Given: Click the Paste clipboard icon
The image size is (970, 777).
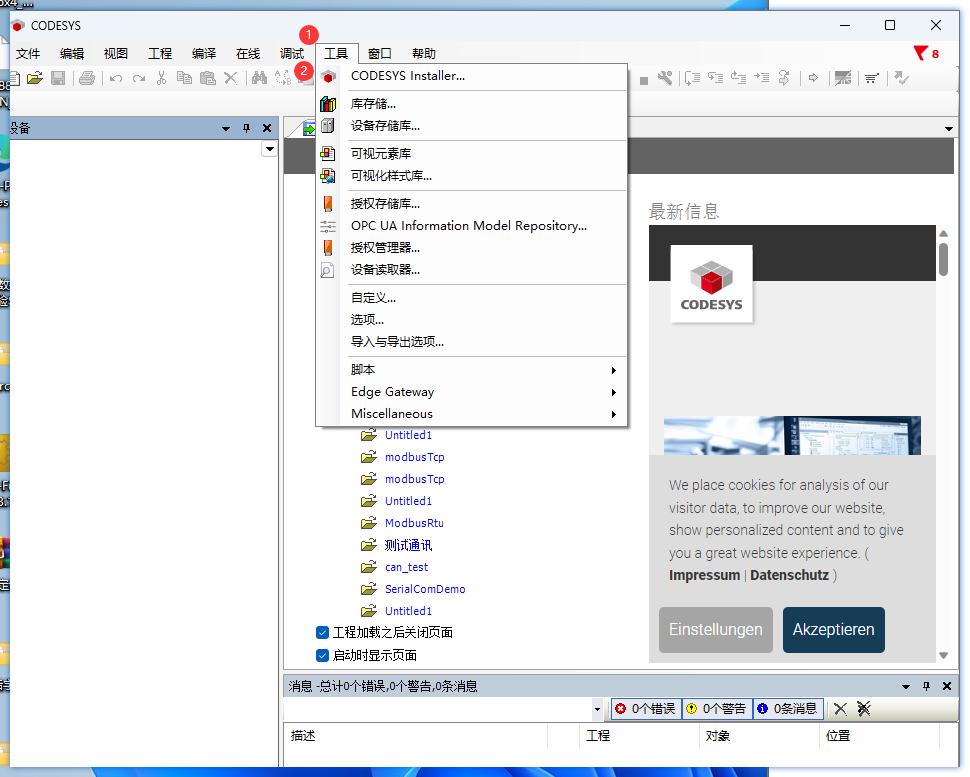Looking at the screenshot, I should click(208, 78).
